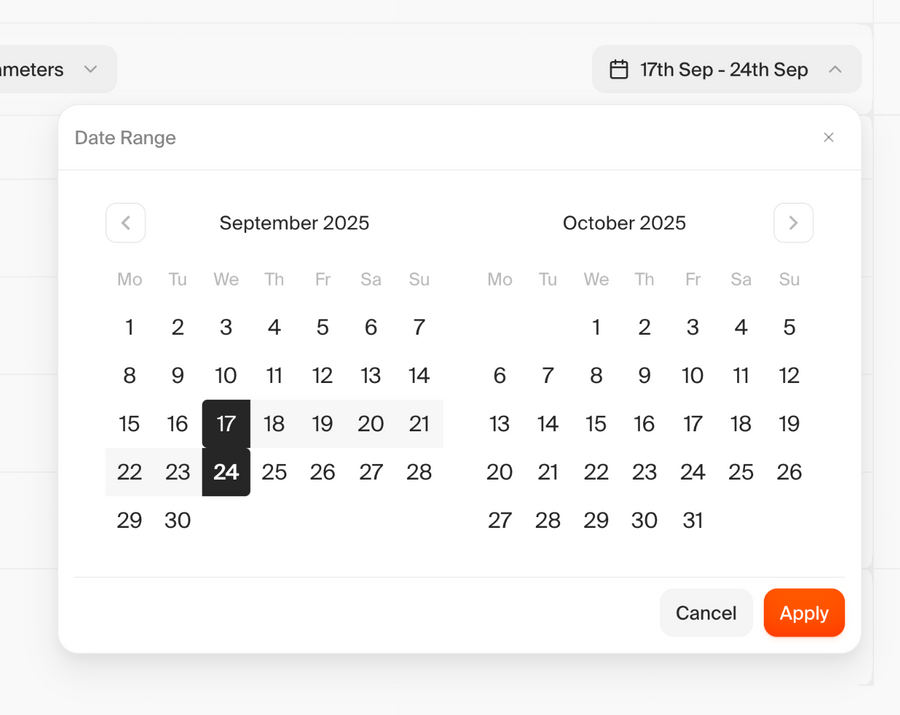Pick September 1 in the calendar
This screenshot has width=900, height=715.
pyautogui.click(x=130, y=327)
